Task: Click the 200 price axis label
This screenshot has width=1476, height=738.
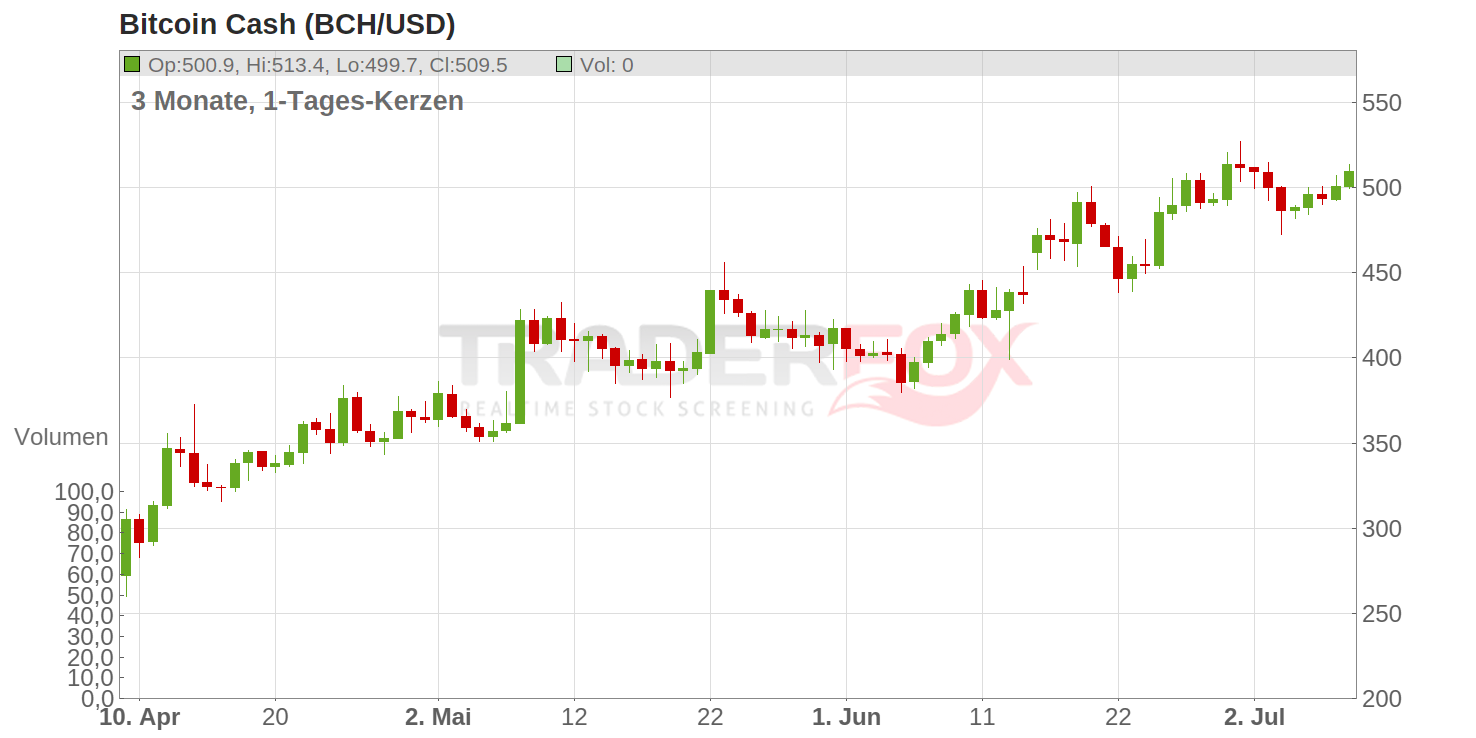Action: coord(1381,699)
